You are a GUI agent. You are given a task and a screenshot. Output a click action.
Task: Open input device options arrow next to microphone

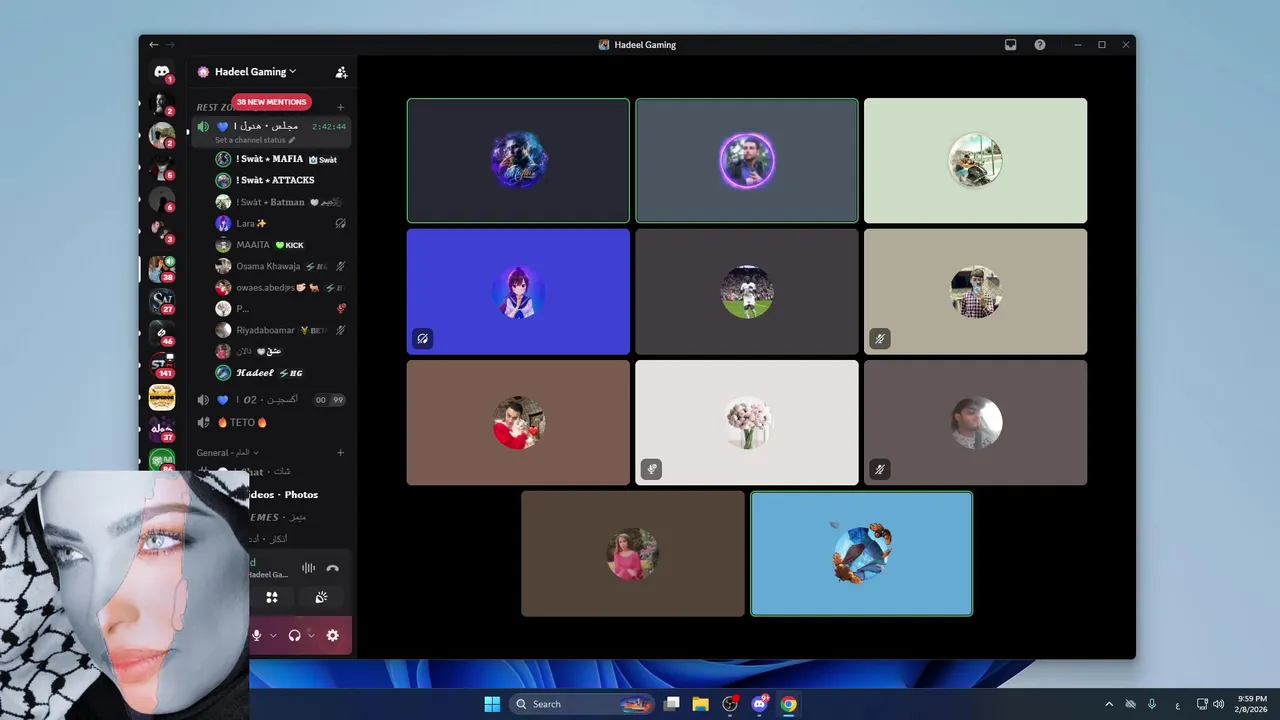click(x=273, y=635)
